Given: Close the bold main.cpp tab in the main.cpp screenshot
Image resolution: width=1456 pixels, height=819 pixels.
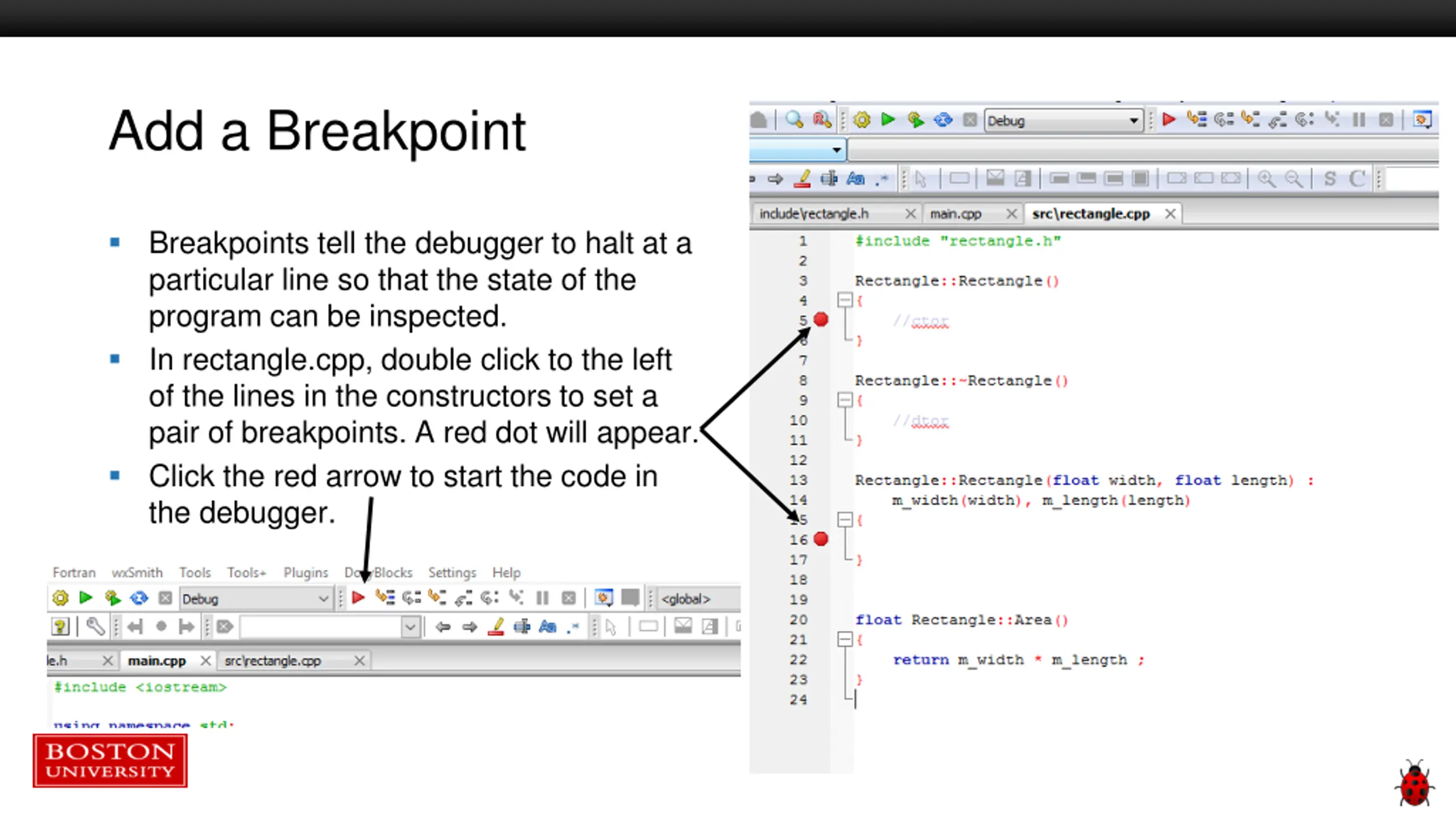Looking at the screenshot, I should [x=206, y=660].
